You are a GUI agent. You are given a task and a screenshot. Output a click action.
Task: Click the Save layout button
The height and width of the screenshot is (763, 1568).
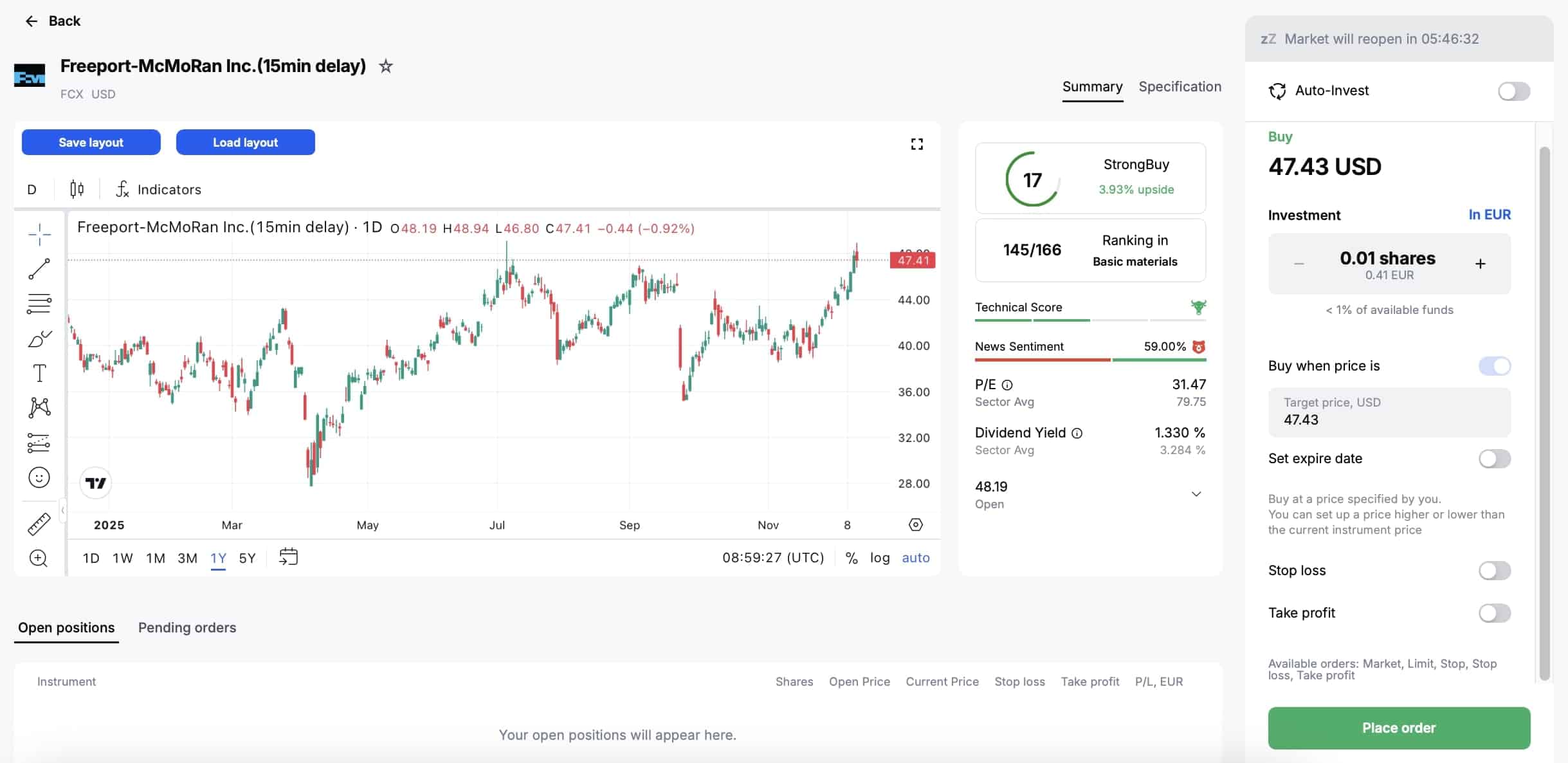(91, 142)
